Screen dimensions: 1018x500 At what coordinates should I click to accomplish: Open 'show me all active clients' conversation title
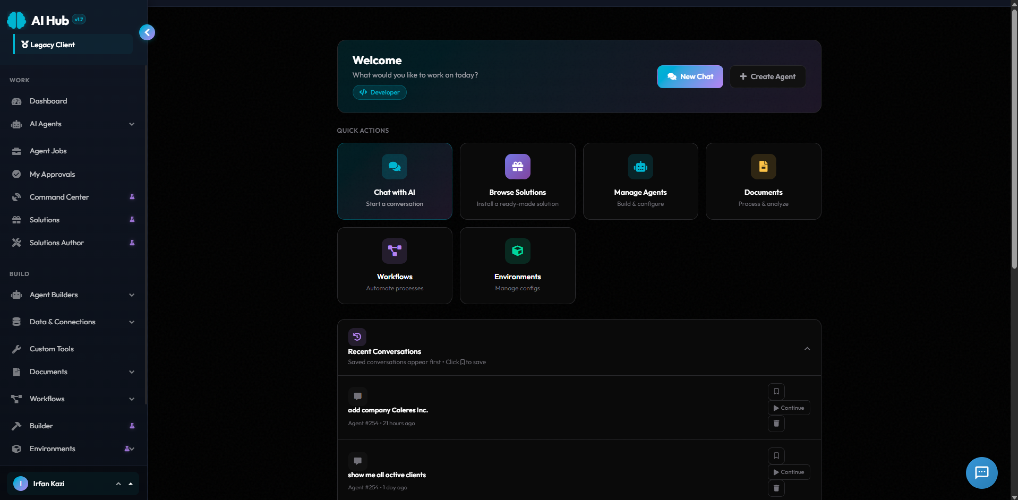click(x=387, y=475)
